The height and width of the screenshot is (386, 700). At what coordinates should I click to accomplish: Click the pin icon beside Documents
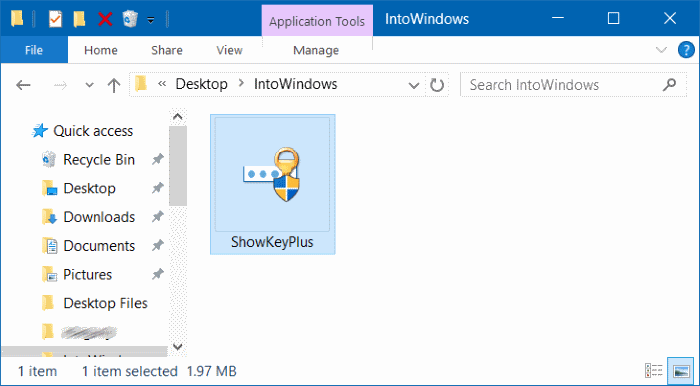tap(158, 245)
